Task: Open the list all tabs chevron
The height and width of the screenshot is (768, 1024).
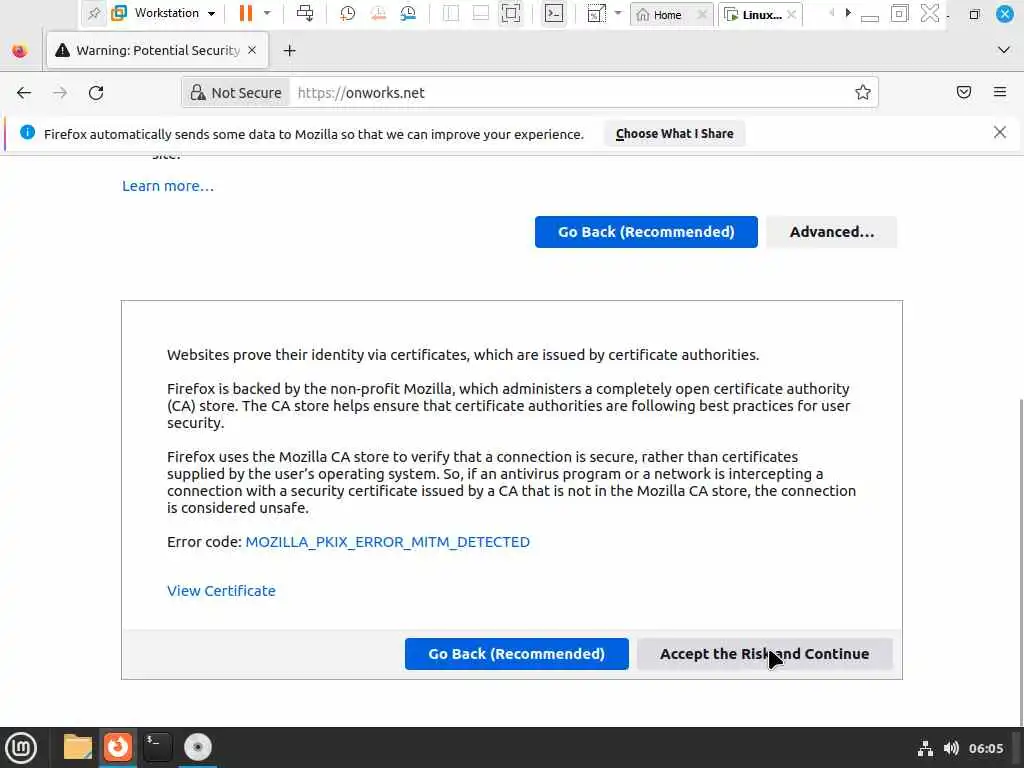Action: pyautogui.click(x=1004, y=50)
